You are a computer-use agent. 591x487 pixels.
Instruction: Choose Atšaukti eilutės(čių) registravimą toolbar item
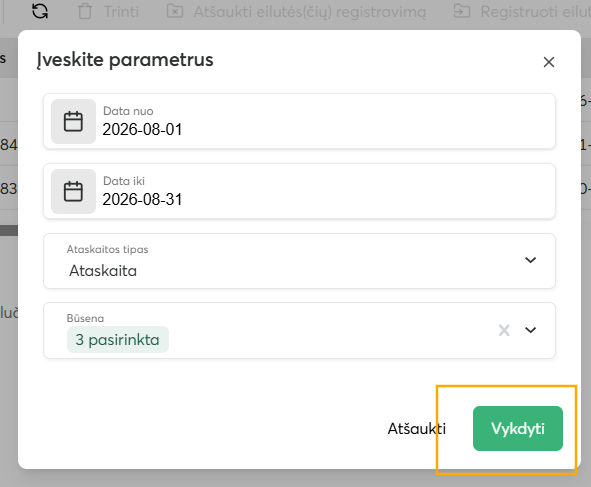point(310,12)
